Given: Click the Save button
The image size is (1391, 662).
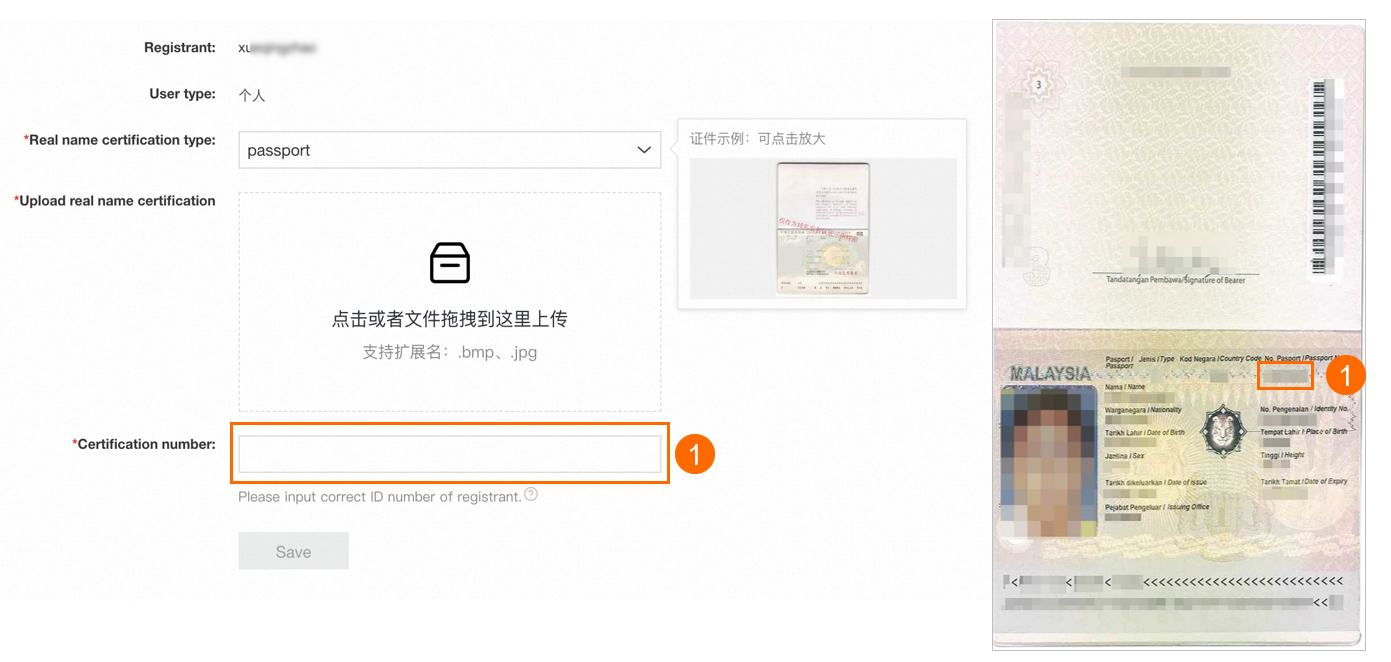Looking at the screenshot, I should (x=293, y=550).
